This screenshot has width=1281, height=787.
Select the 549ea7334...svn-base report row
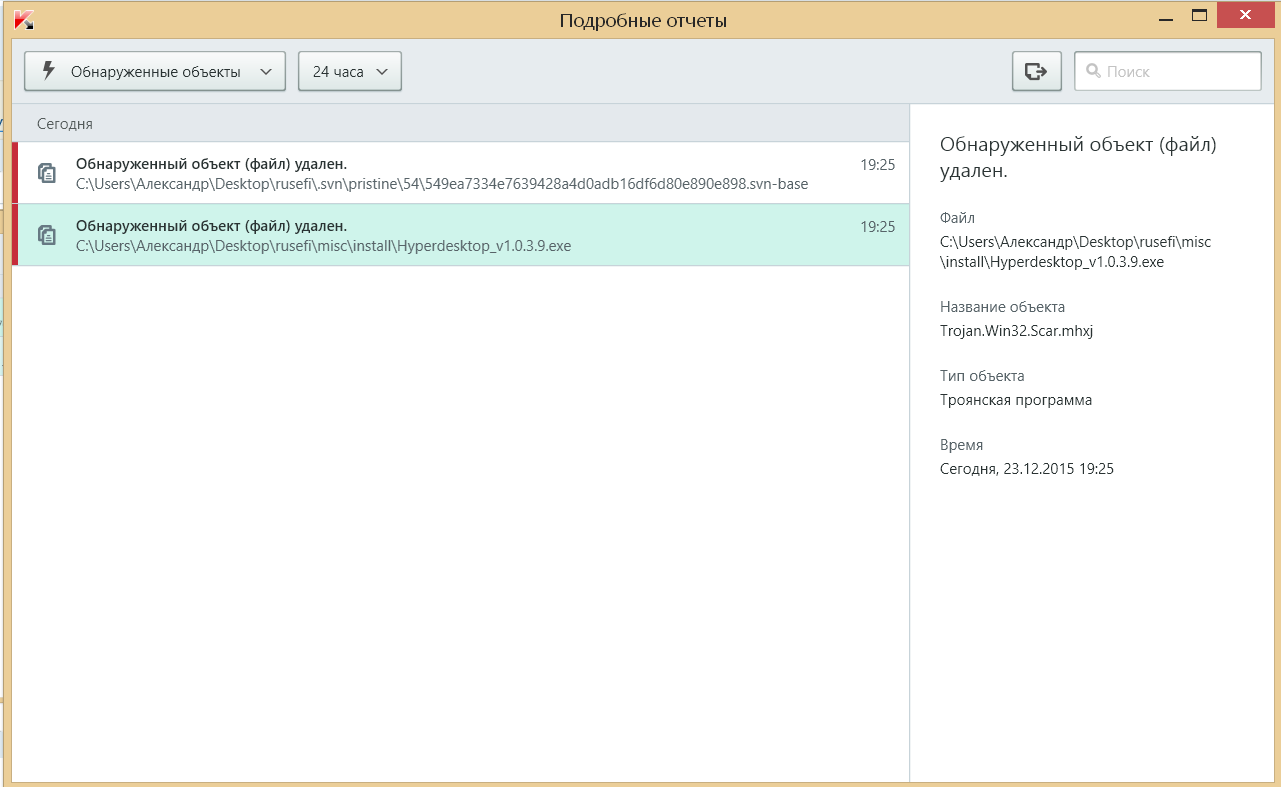coord(461,173)
